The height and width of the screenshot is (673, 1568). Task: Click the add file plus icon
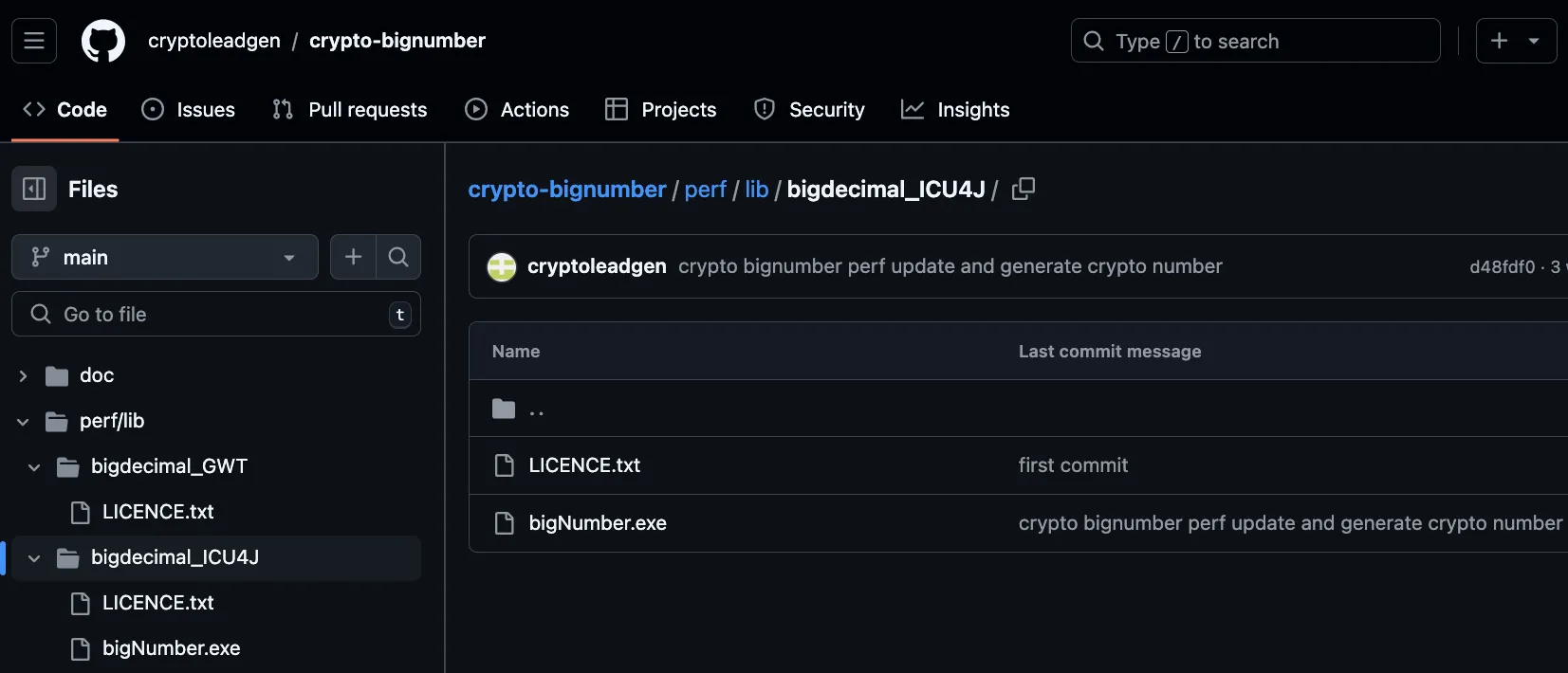pos(353,257)
